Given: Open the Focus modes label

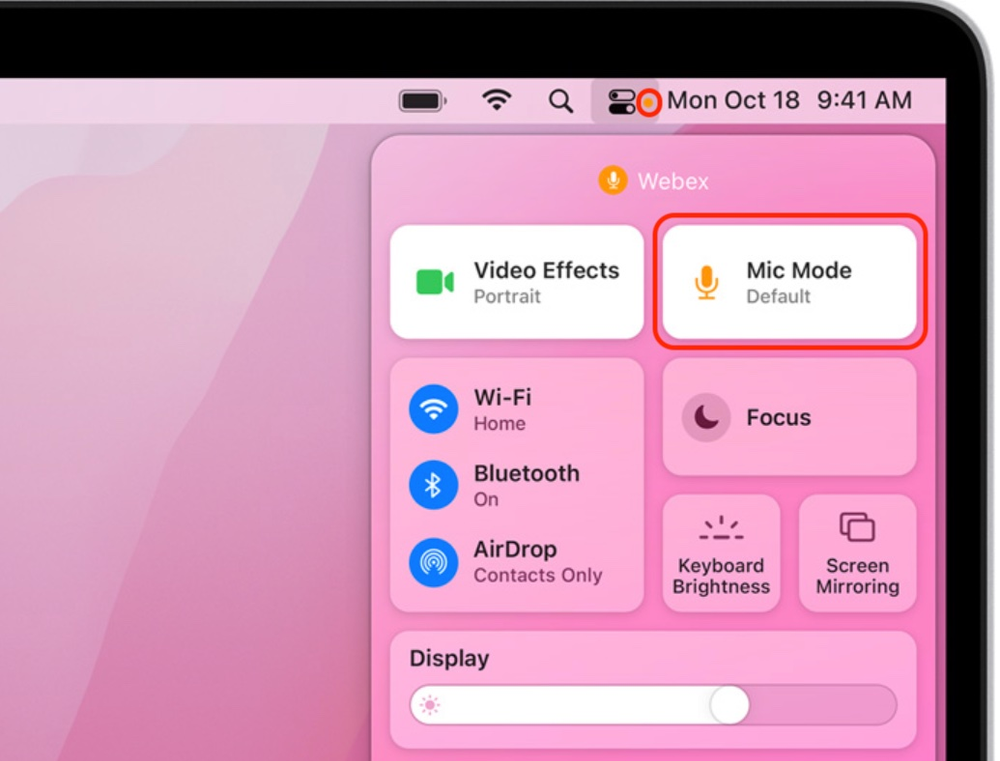Looking at the screenshot, I should coord(779,418).
